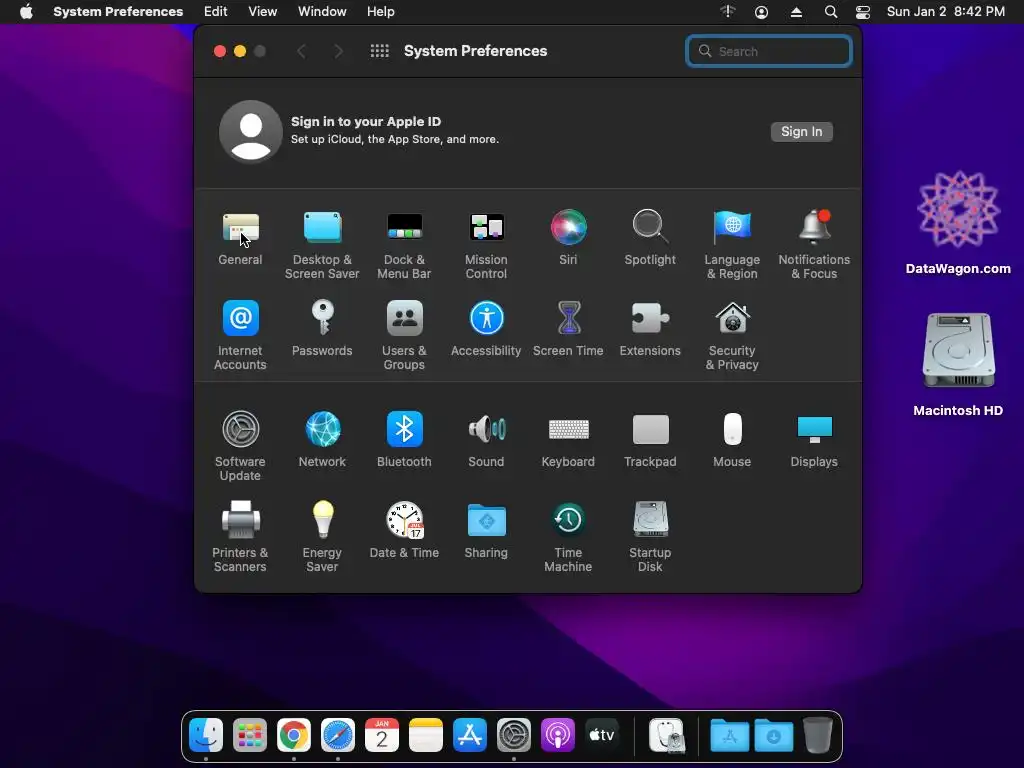
Task: Open the Window menu
Action: 322,12
